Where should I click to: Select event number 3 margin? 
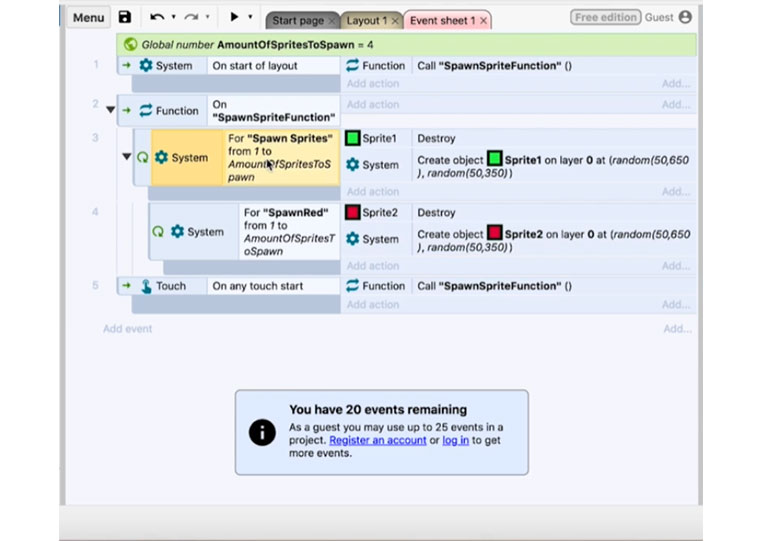tap(95, 138)
